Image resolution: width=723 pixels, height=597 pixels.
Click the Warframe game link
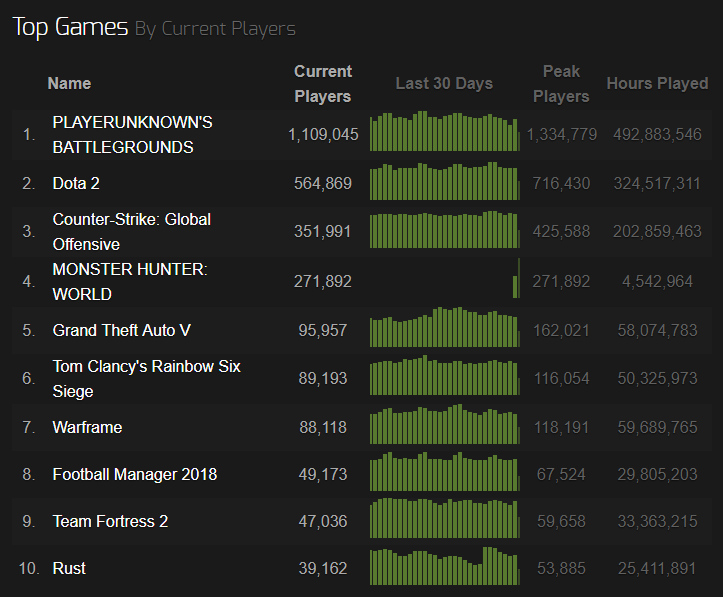tap(87, 427)
